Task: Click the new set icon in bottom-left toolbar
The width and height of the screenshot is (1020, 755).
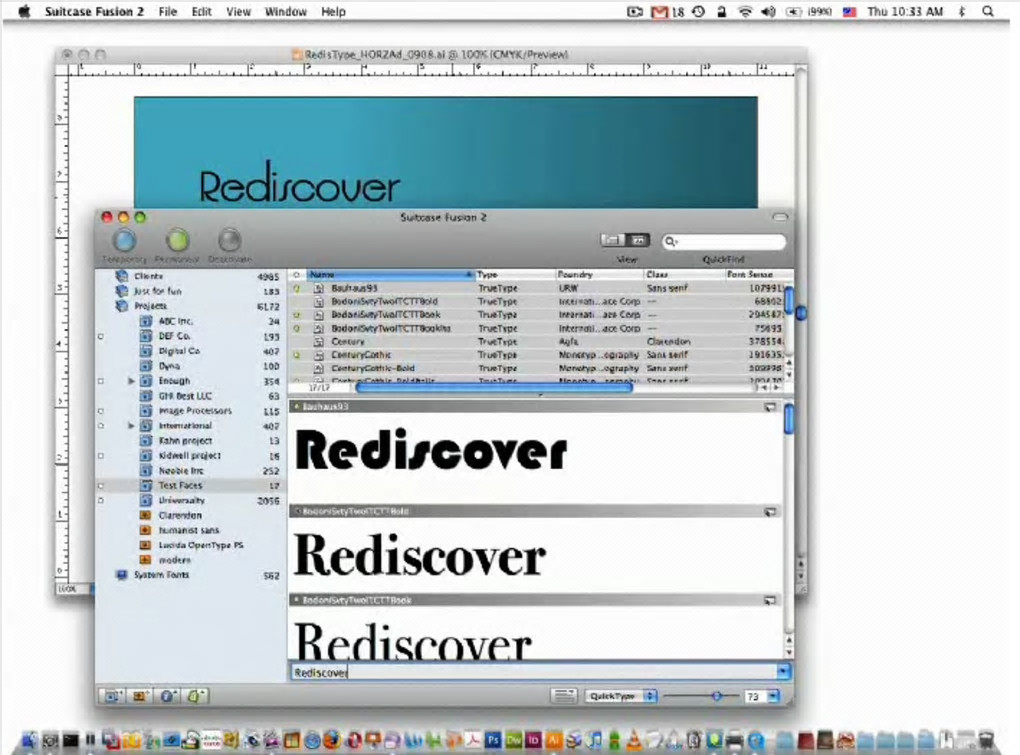Action: 112,696
